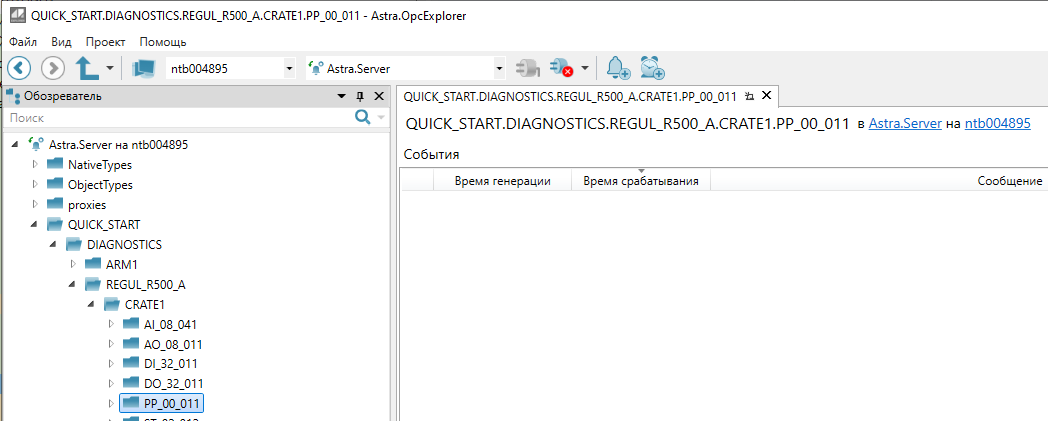Open the ntb004895 computer dropdown
Viewport: 1048px width, 421px height.
click(289, 69)
